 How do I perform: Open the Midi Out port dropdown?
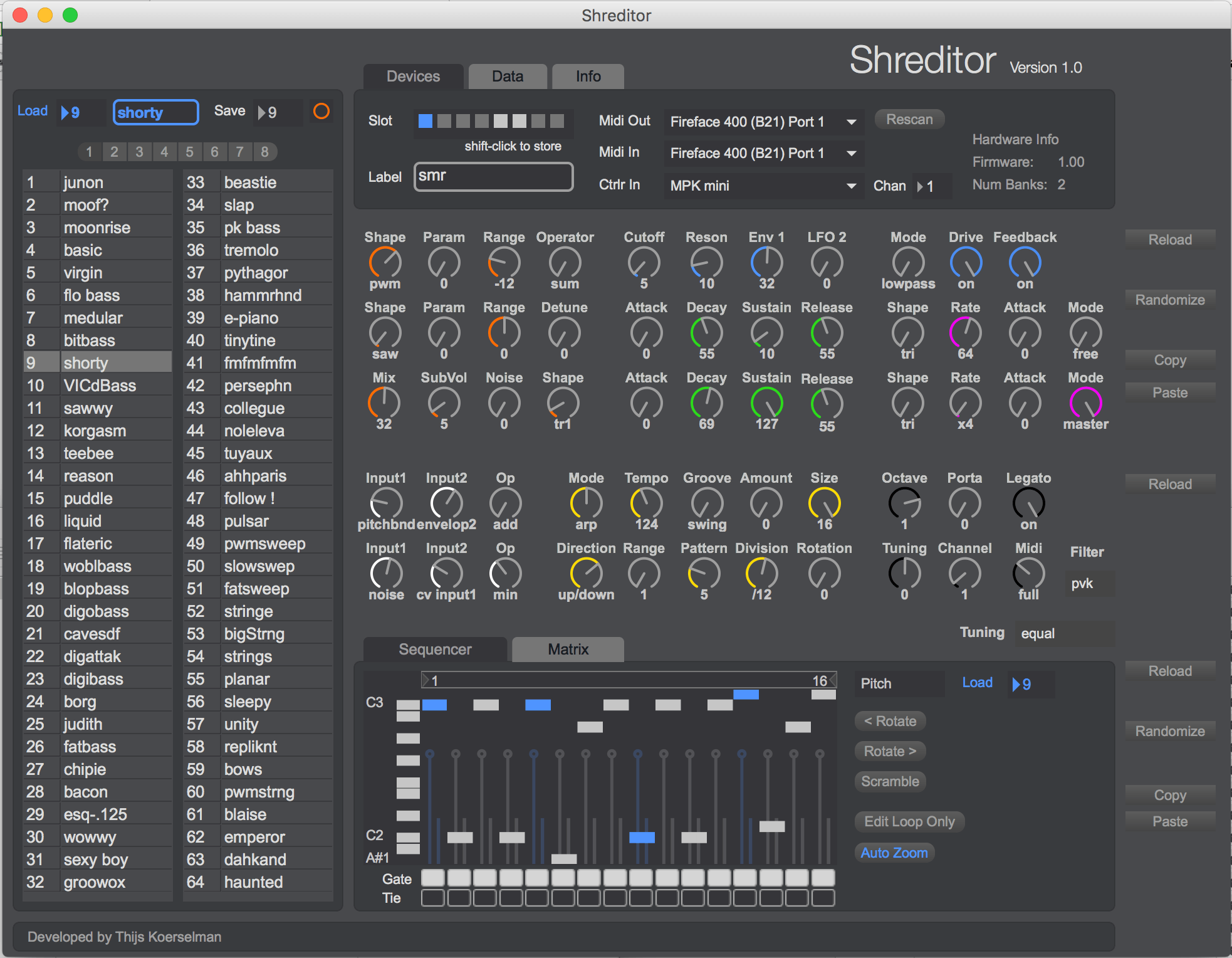(x=763, y=122)
